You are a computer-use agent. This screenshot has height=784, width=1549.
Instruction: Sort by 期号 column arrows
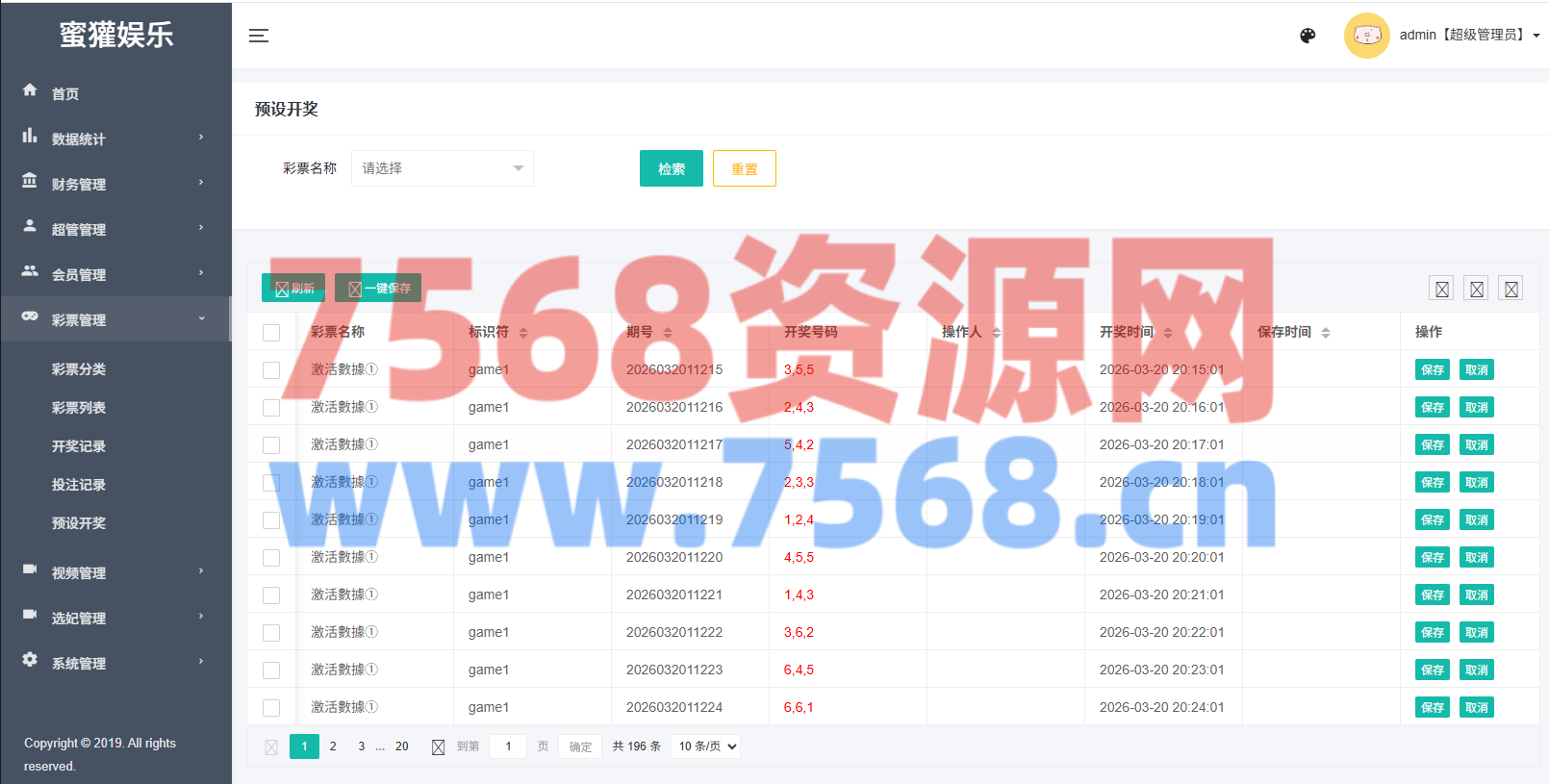tap(668, 333)
